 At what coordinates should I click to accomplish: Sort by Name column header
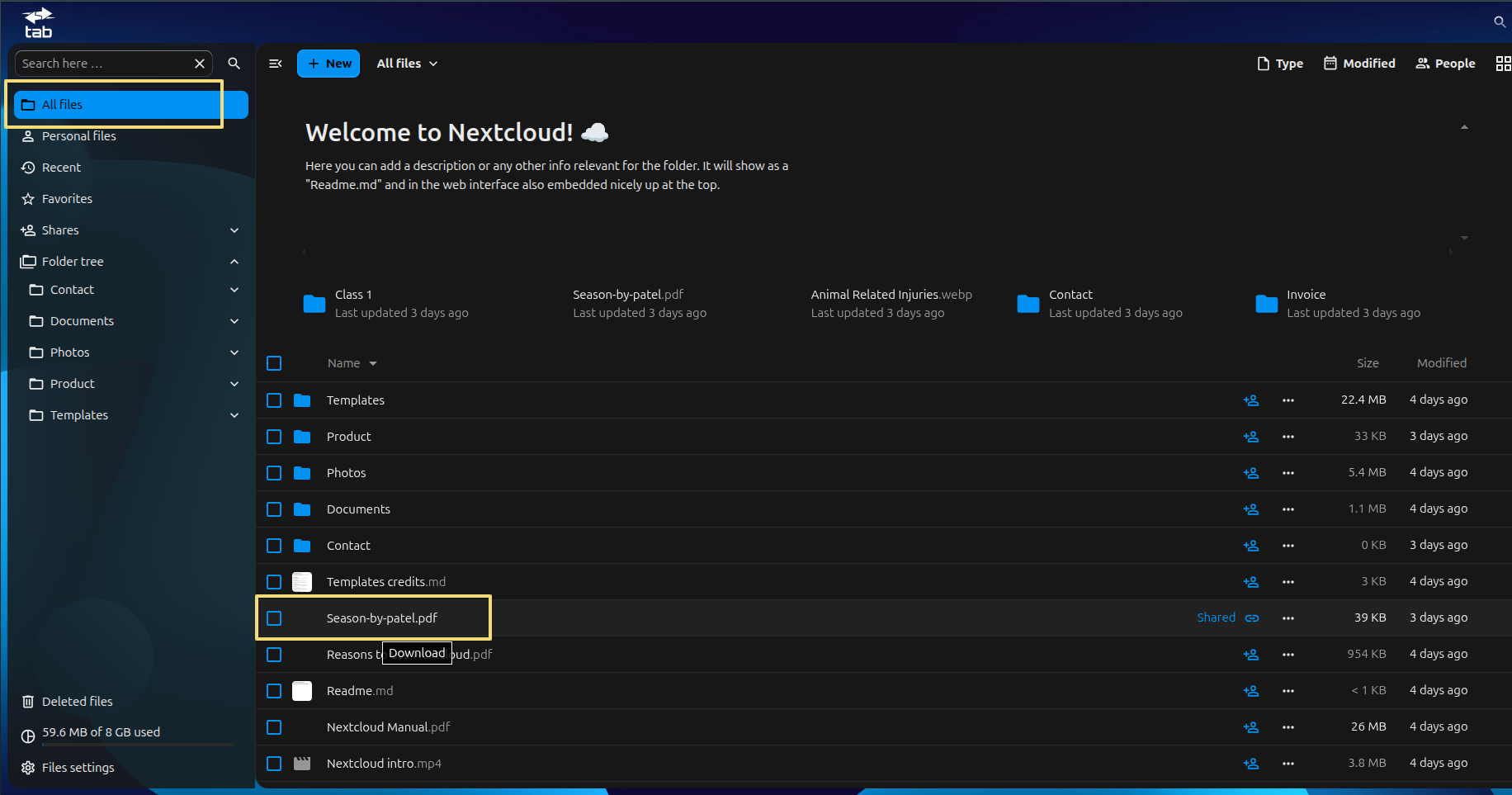(352, 363)
